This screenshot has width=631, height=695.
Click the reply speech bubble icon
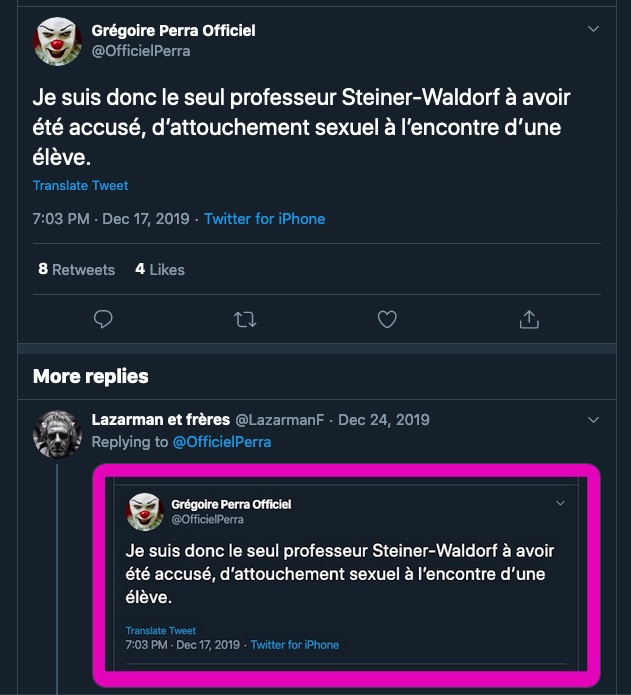[x=102, y=319]
